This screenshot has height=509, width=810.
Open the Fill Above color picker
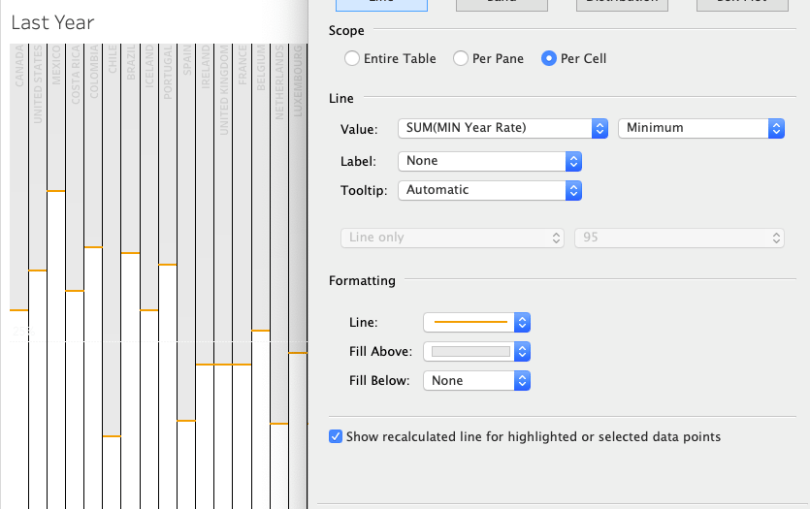click(477, 352)
